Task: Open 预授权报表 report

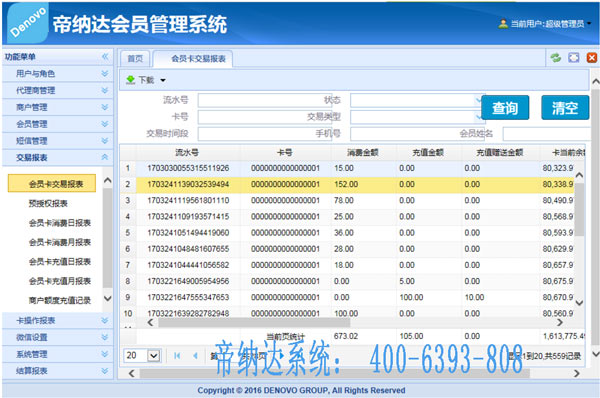Action: coord(48,204)
